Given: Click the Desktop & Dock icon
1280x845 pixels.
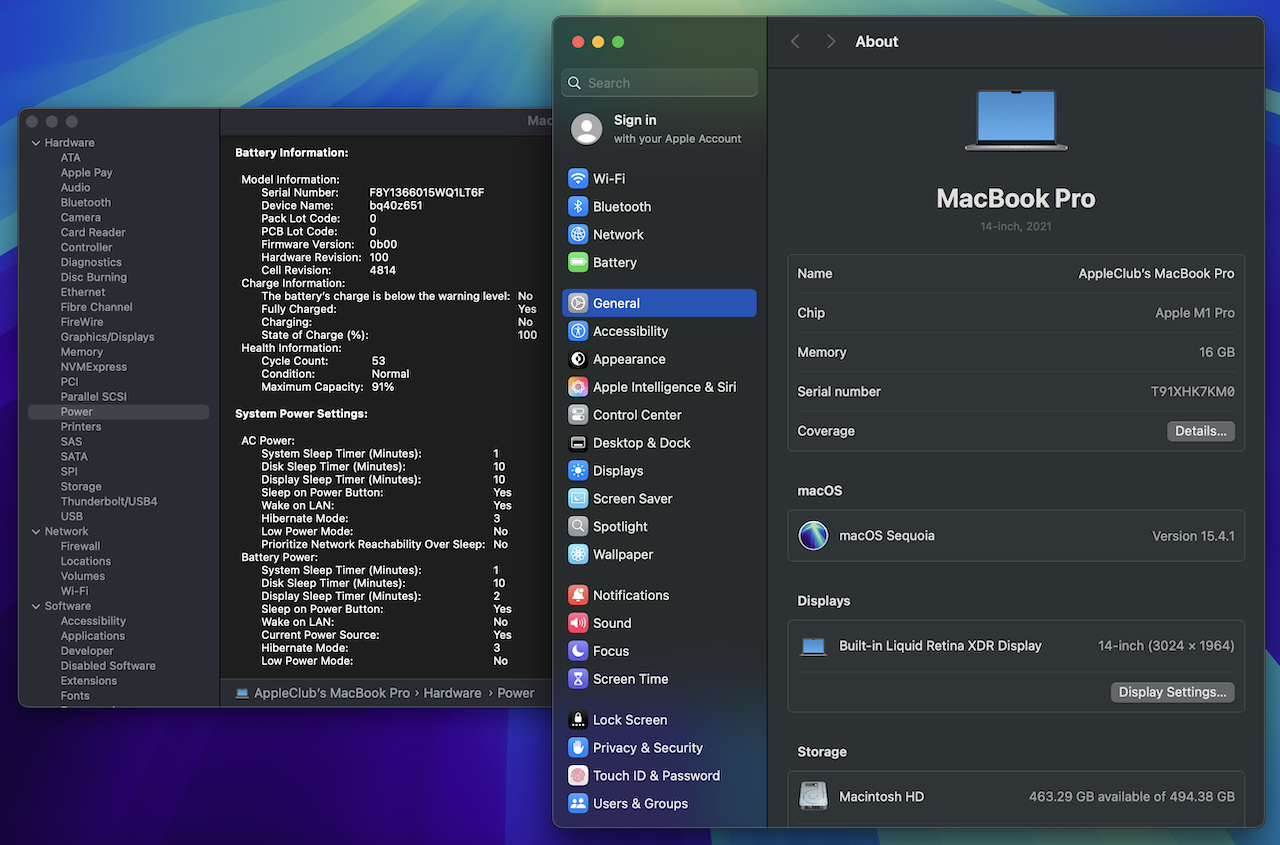Looking at the screenshot, I should click(x=578, y=443).
